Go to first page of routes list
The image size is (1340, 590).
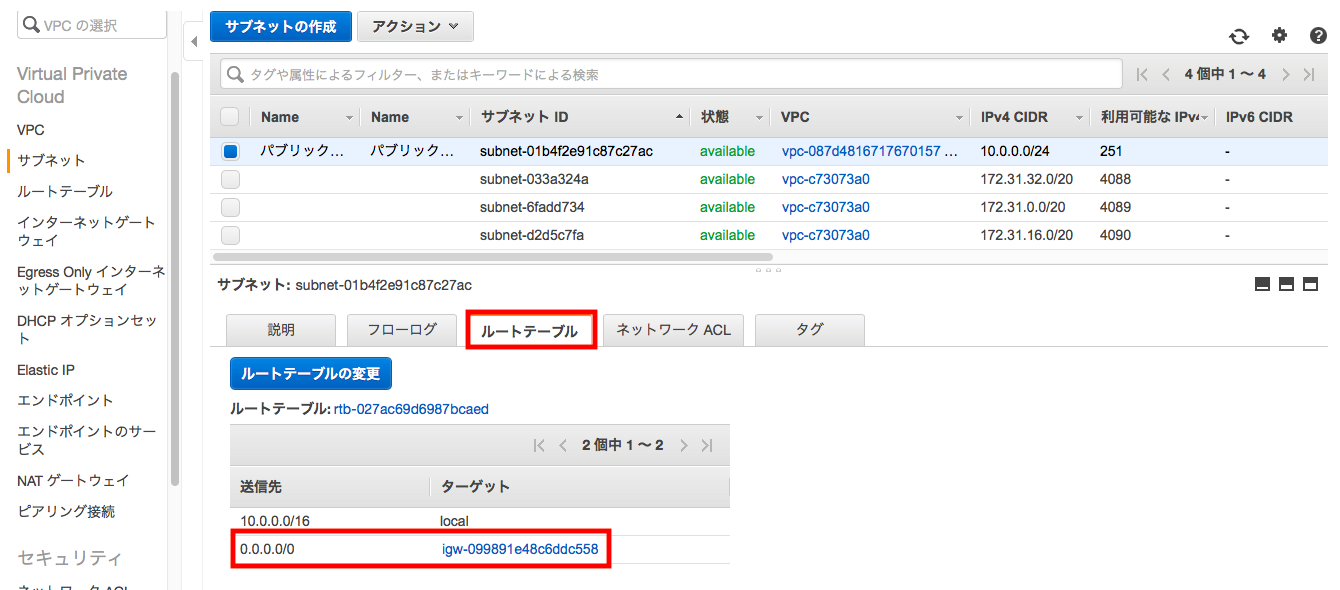[x=540, y=445]
